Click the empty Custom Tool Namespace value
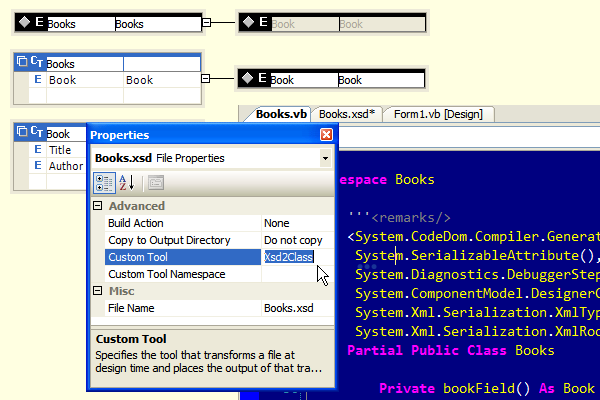This screenshot has height=400, width=600. [x=298, y=274]
